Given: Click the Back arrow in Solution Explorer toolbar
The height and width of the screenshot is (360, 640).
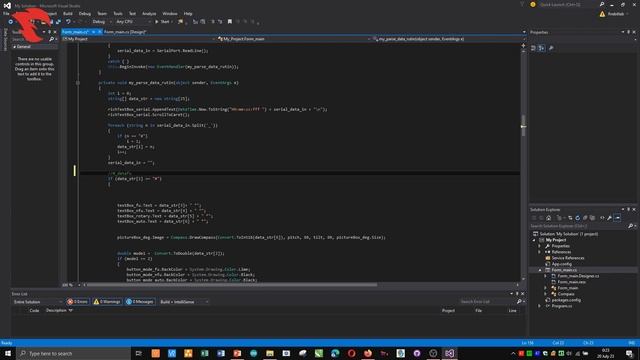Looking at the screenshot, I should coord(534,218).
